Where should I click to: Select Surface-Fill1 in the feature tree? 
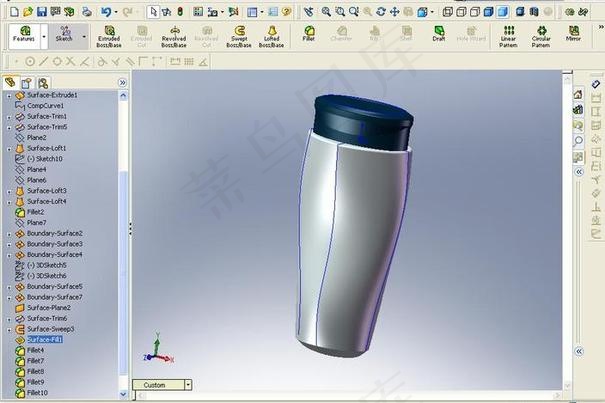pyautogui.click(x=46, y=340)
